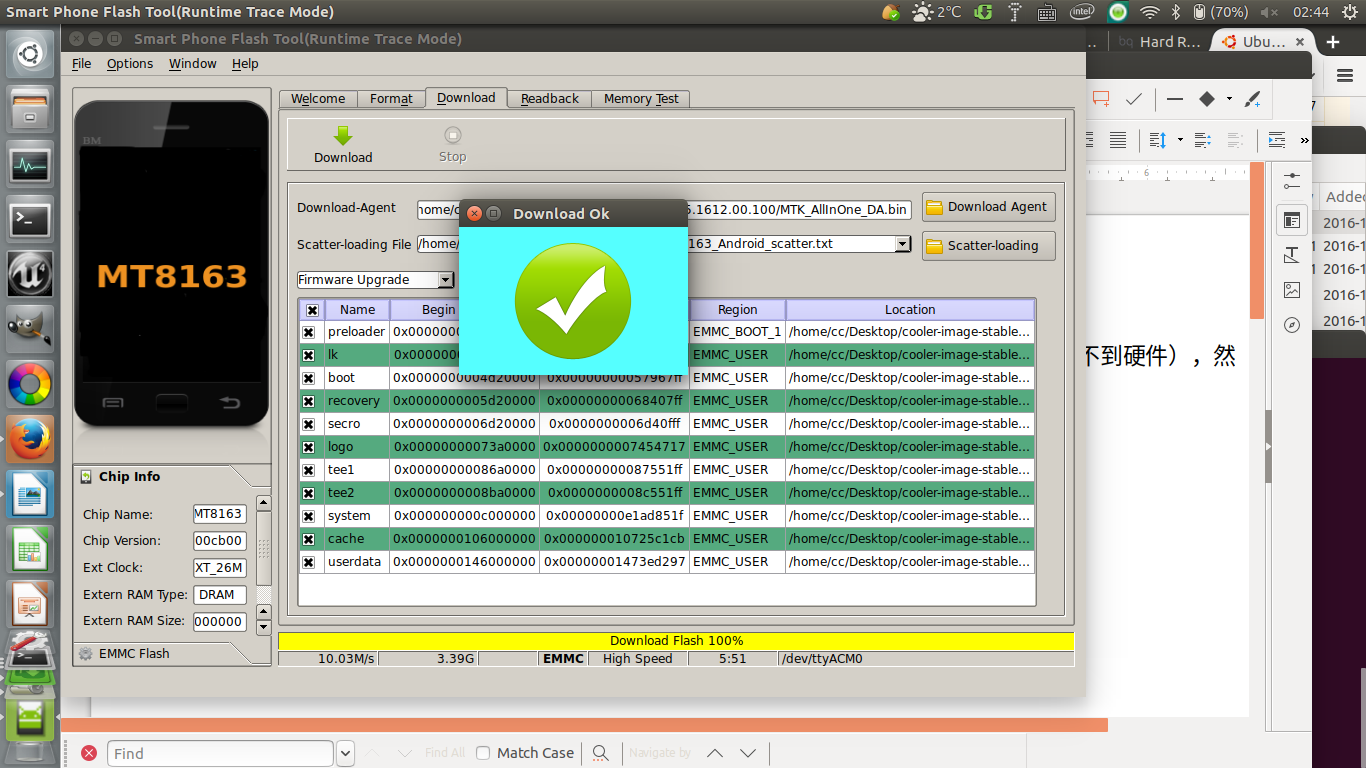Click the folder icon on Download Agent button
This screenshot has height=768, width=1366.
pyautogui.click(x=935, y=207)
